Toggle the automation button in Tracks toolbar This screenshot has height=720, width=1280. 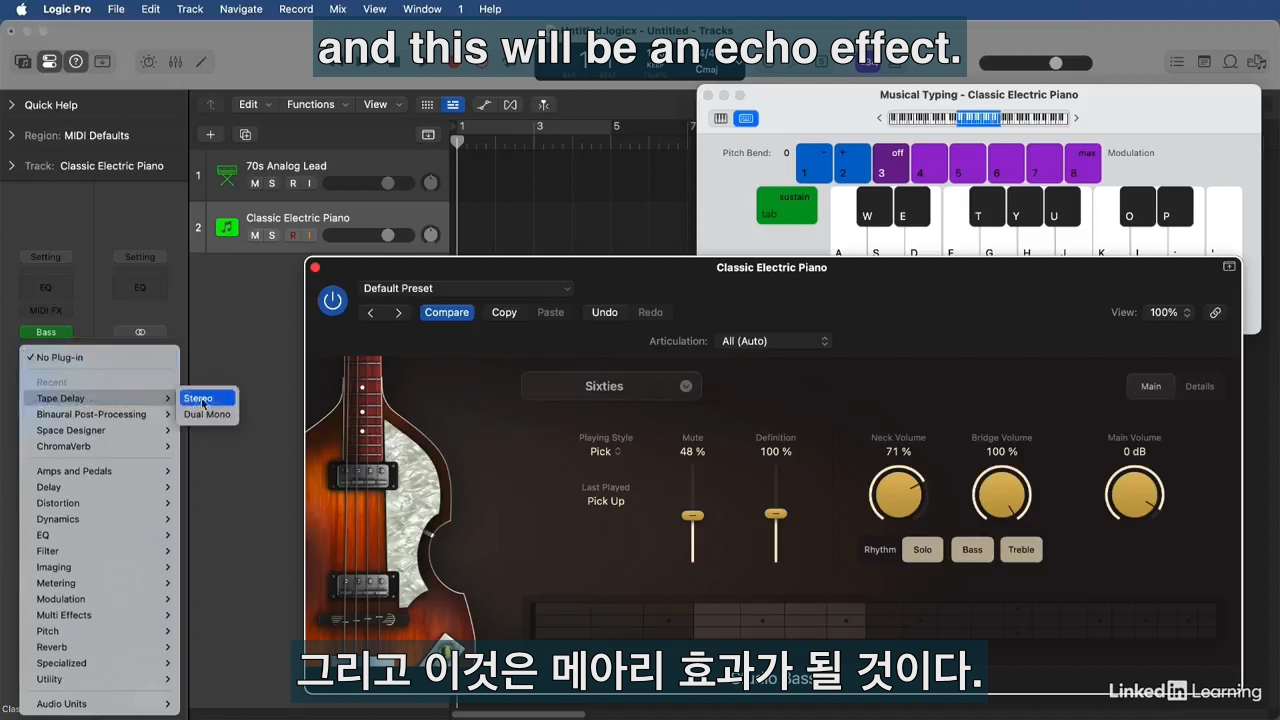[x=484, y=105]
